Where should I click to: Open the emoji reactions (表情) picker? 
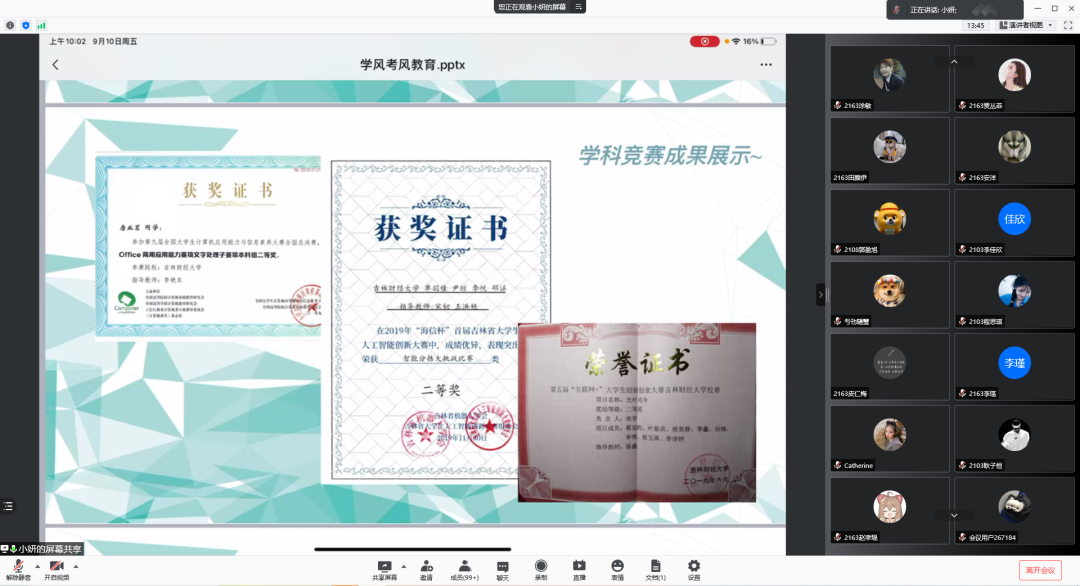[617, 568]
